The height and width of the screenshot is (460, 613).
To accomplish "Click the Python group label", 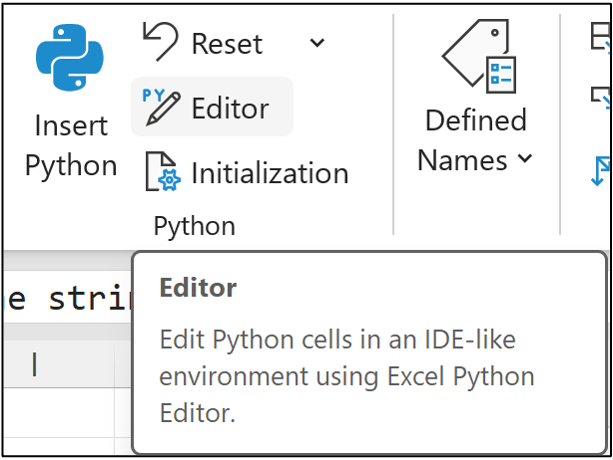I will click(194, 226).
